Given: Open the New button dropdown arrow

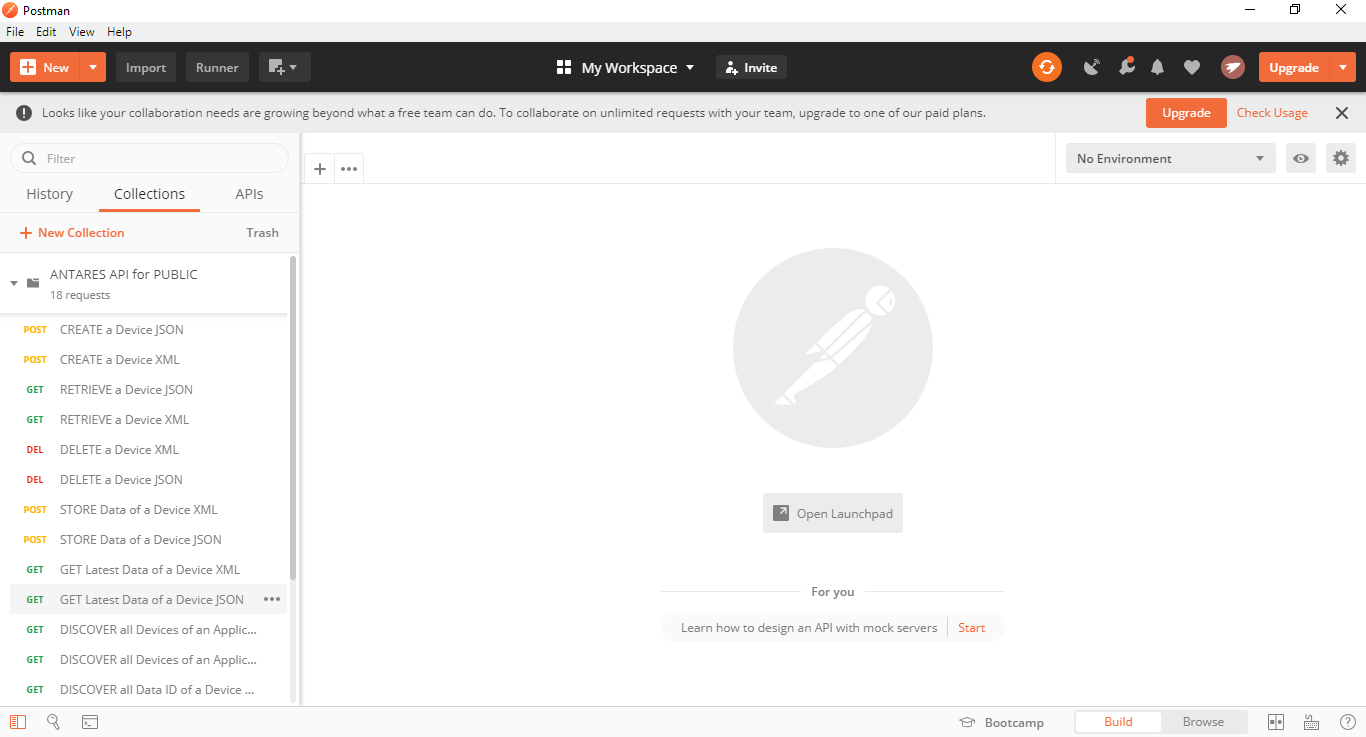Looking at the screenshot, I should pos(92,67).
